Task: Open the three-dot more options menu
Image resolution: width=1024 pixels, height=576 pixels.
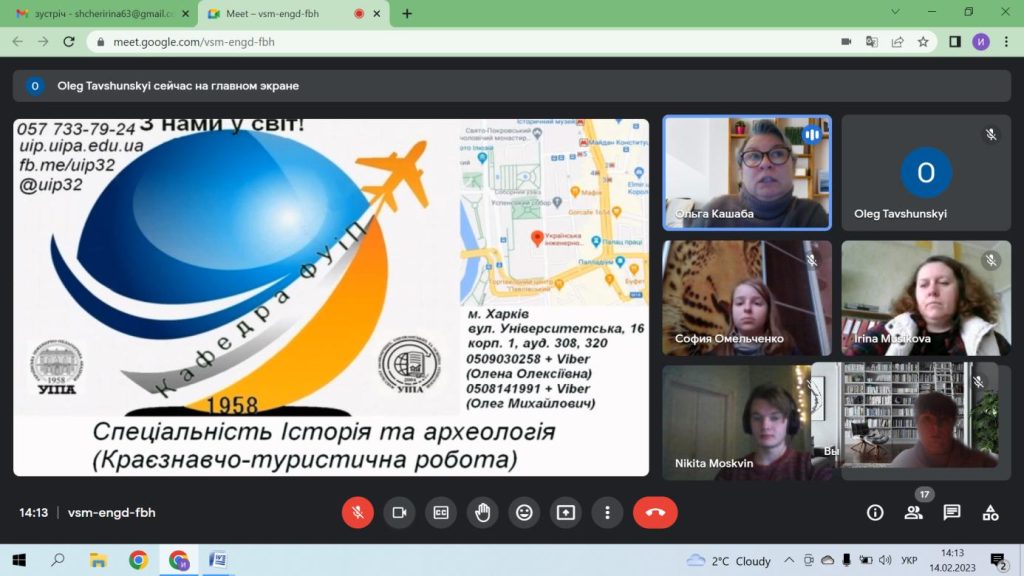Action: pyautogui.click(x=607, y=513)
